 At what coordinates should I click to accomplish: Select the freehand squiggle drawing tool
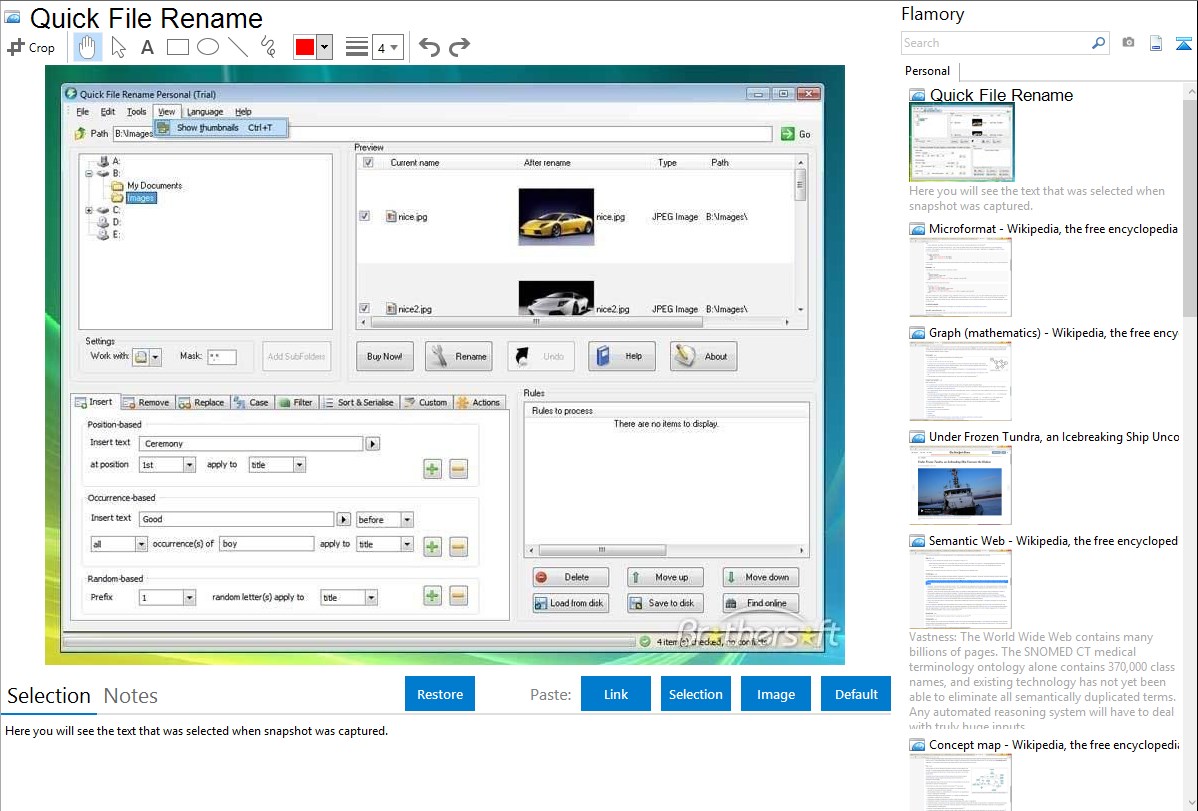click(267, 47)
